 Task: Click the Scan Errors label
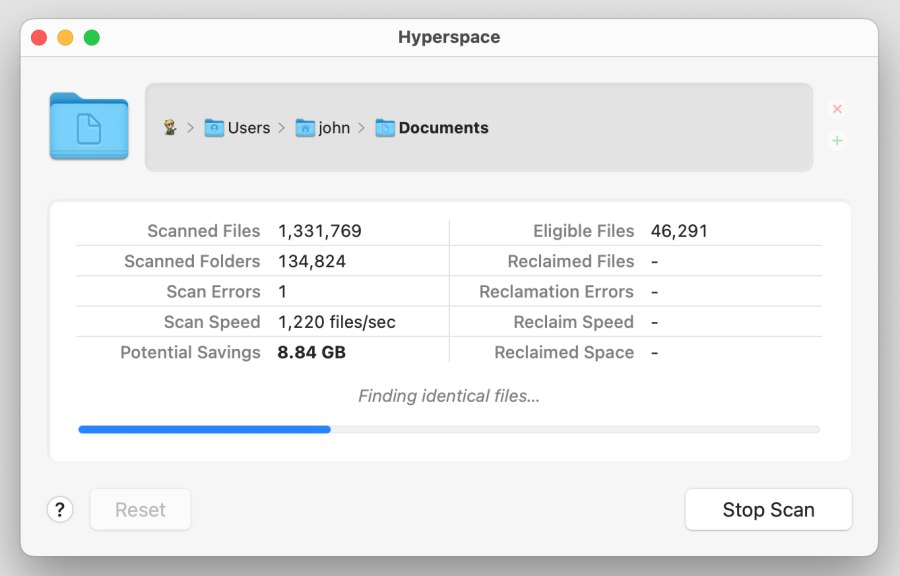[x=214, y=291]
